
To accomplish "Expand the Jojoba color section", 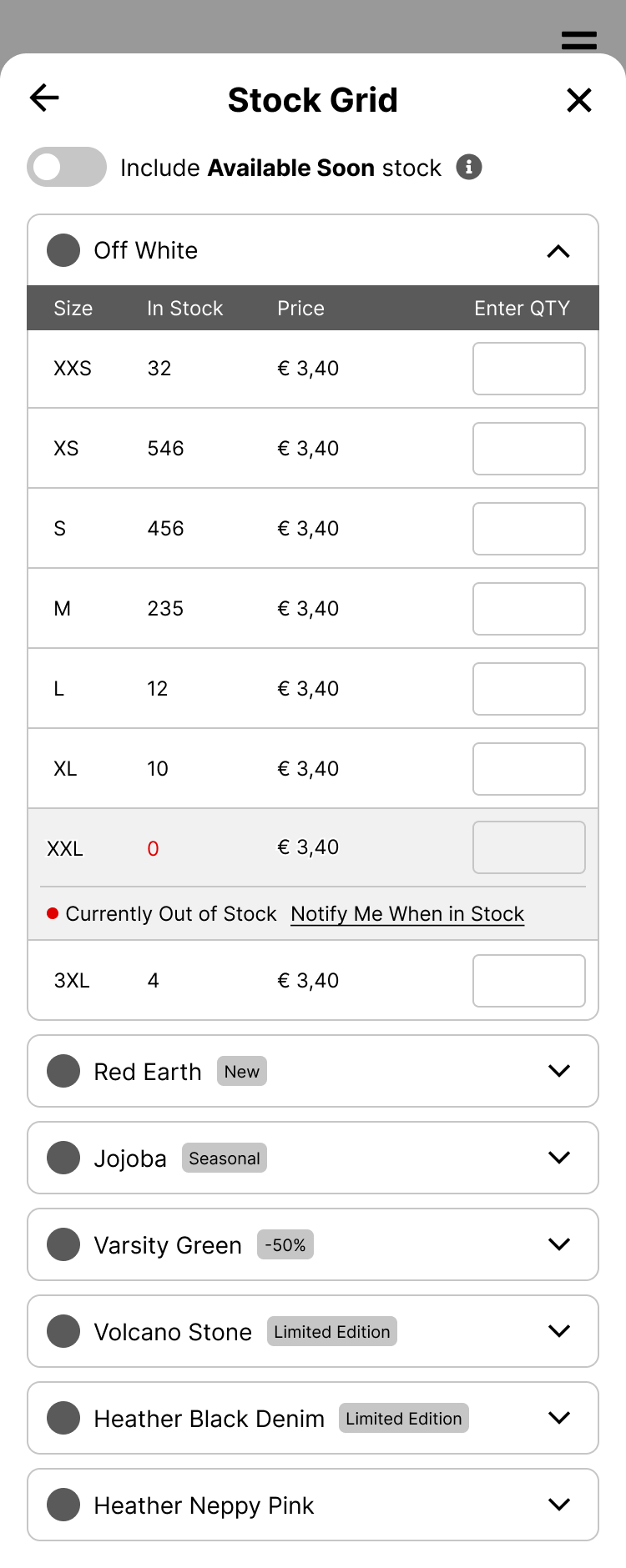I will pyautogui.click(x=558, y=1158).
